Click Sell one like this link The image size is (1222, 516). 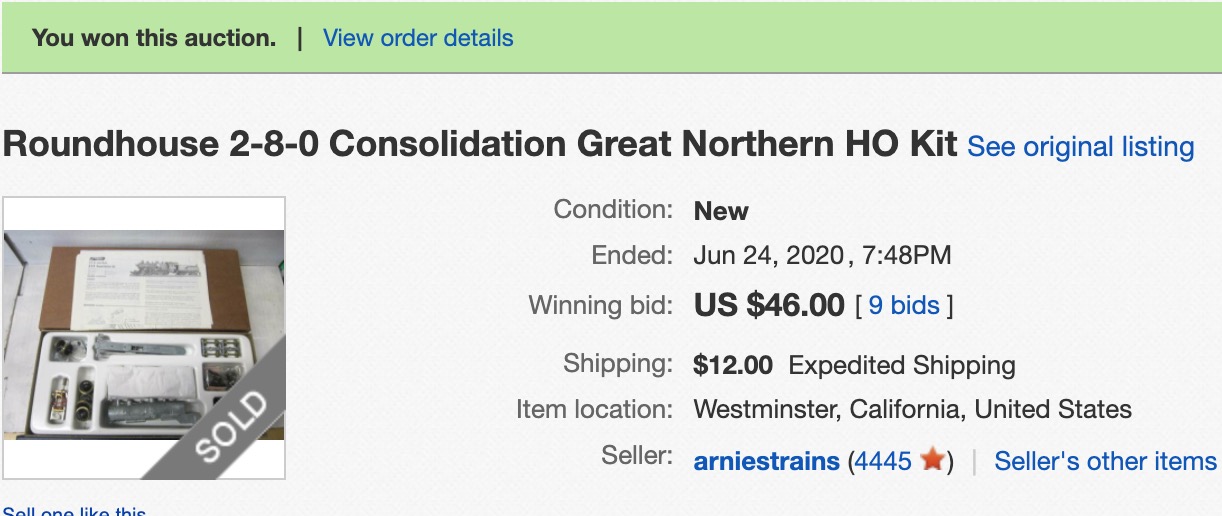coord(74,512)
